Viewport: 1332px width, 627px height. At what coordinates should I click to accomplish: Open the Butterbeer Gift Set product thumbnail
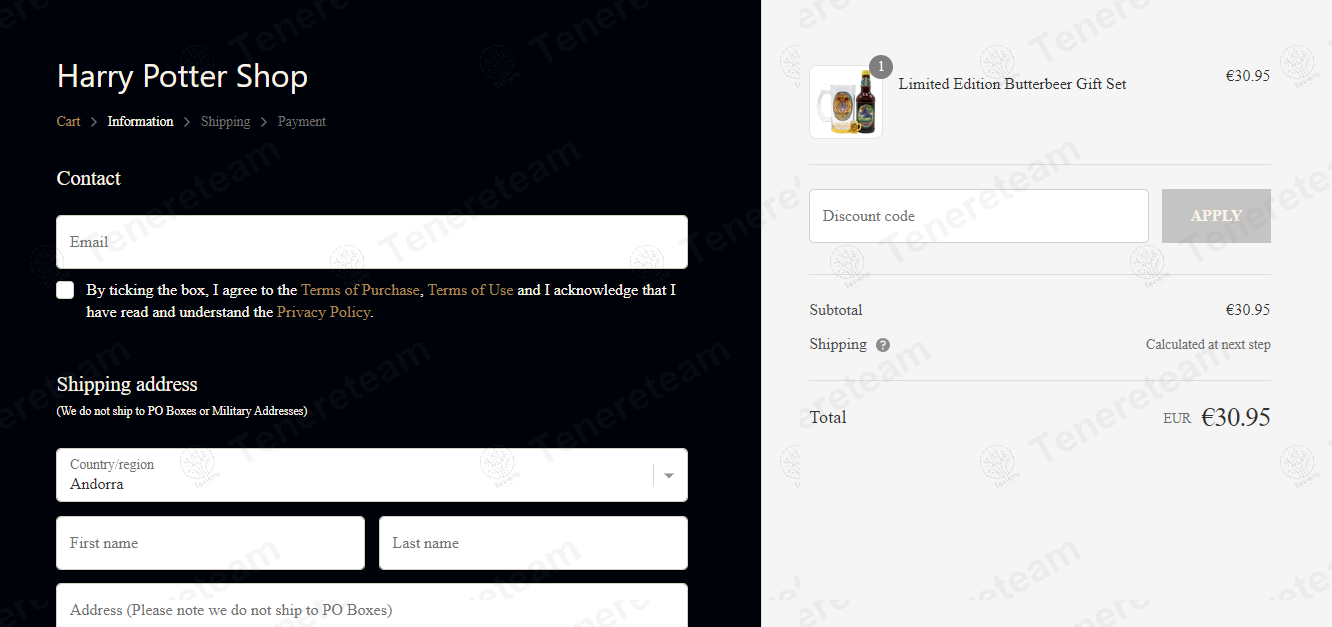[846, 102]
